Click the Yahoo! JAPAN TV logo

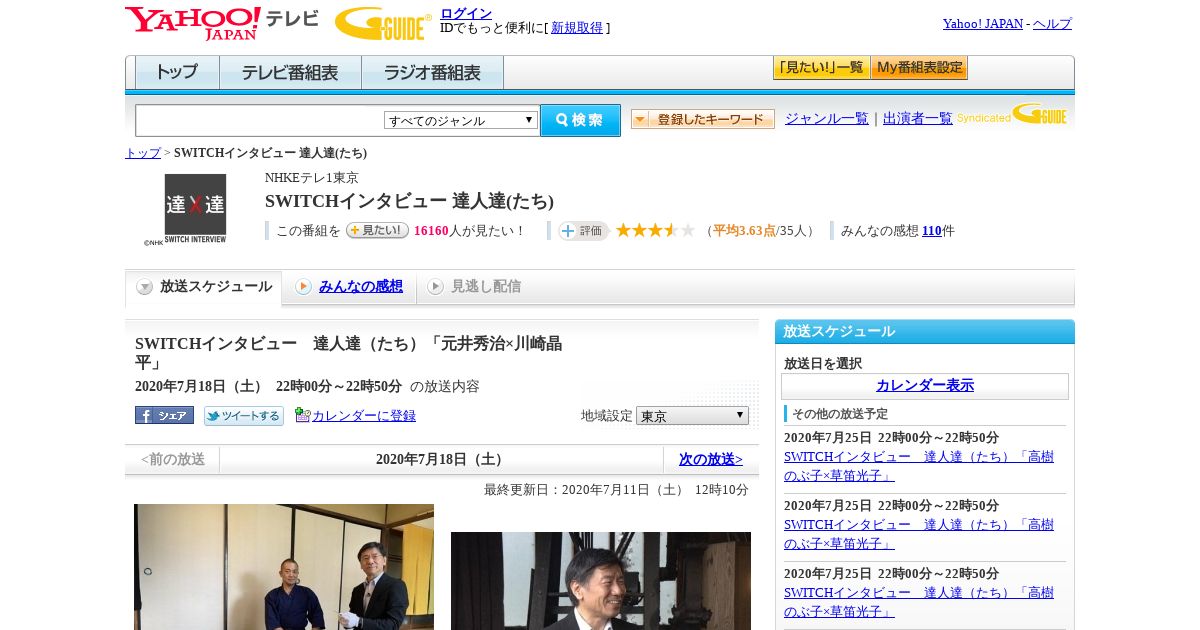222,23
